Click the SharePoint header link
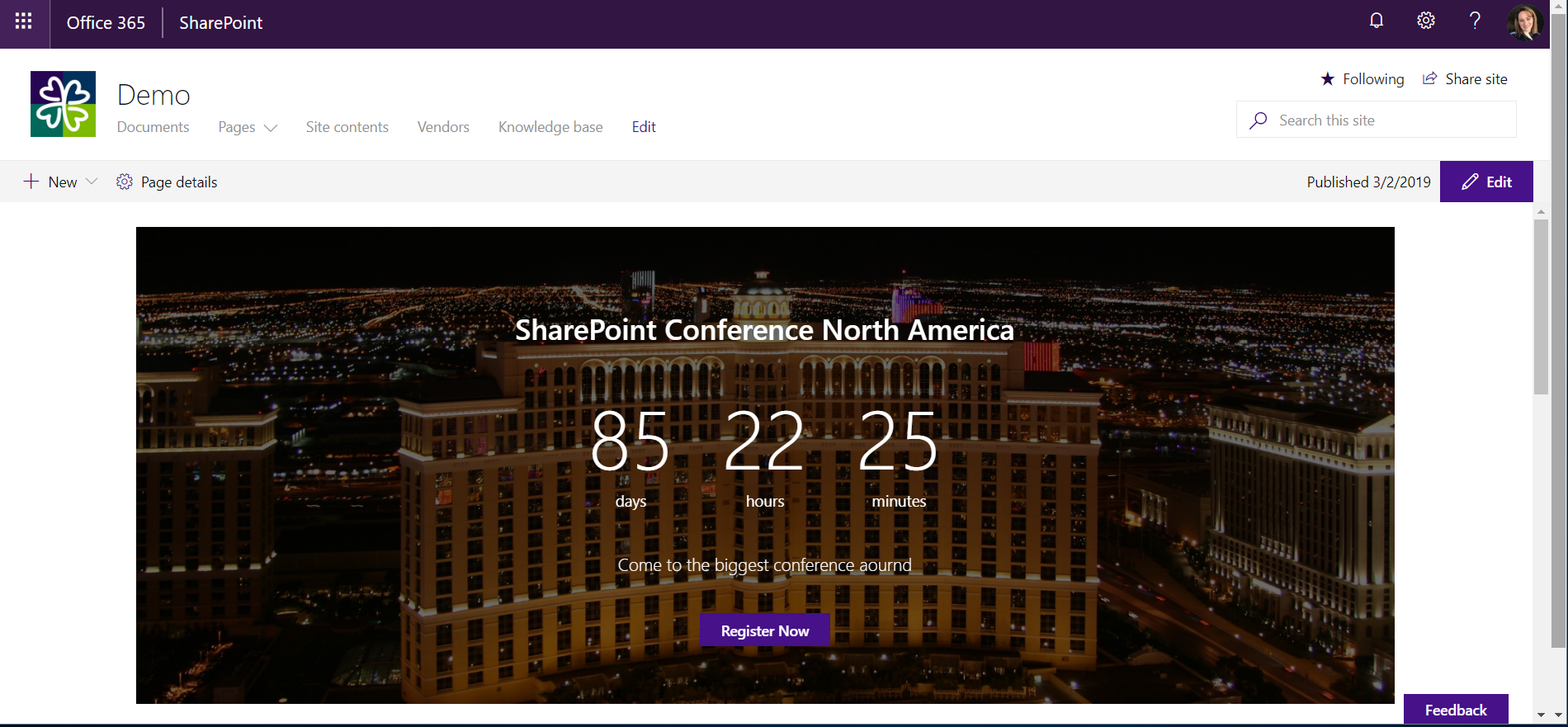 [220, 23]
